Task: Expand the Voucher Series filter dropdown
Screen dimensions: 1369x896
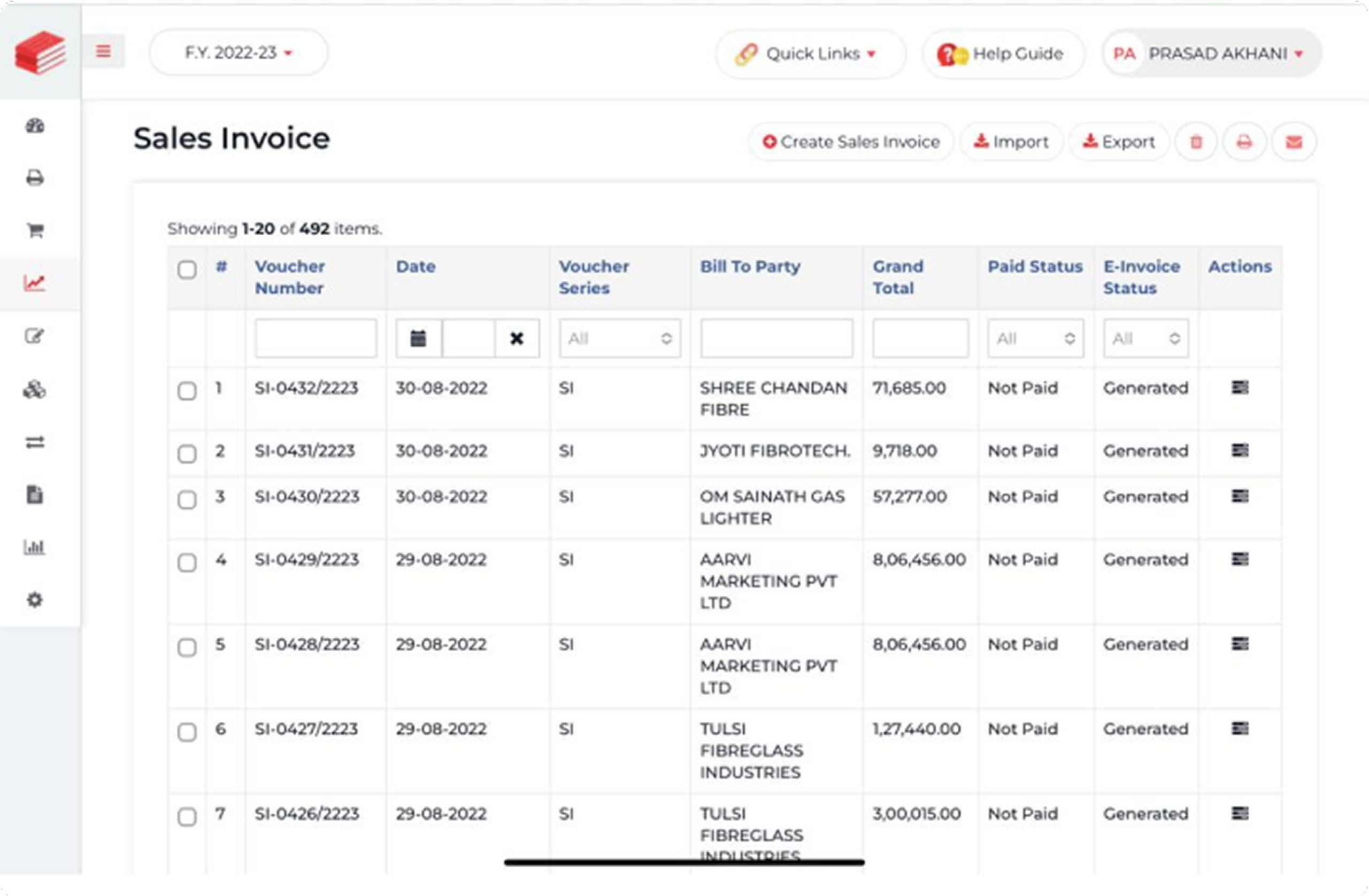Action: (619, 339)
